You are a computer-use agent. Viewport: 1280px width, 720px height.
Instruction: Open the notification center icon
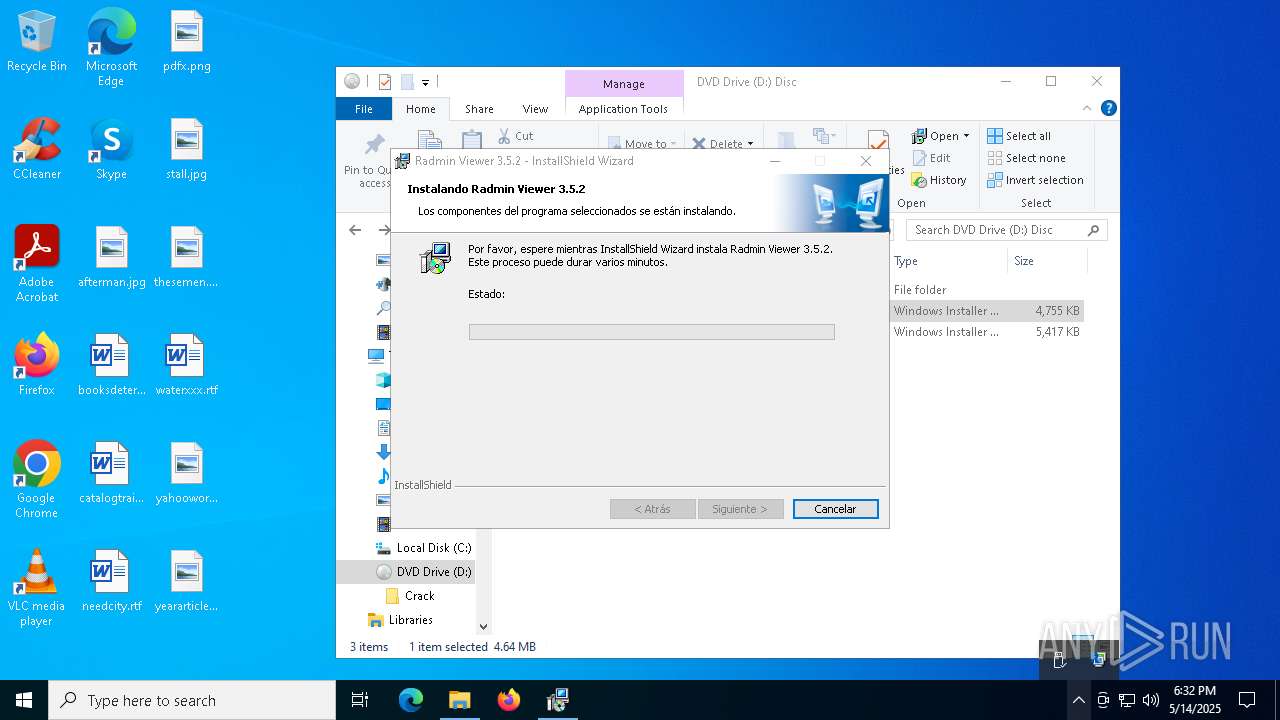pos(1247,700)
